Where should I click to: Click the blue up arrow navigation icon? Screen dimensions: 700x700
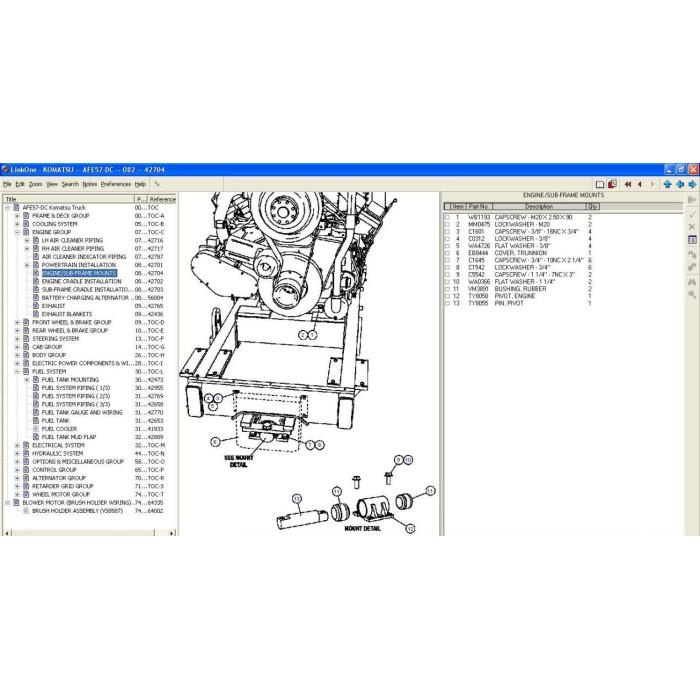pyautogui.click(x=667, y=184)
